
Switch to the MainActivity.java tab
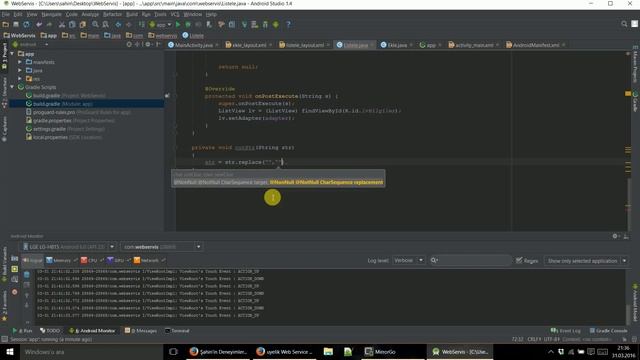[193, 45]
